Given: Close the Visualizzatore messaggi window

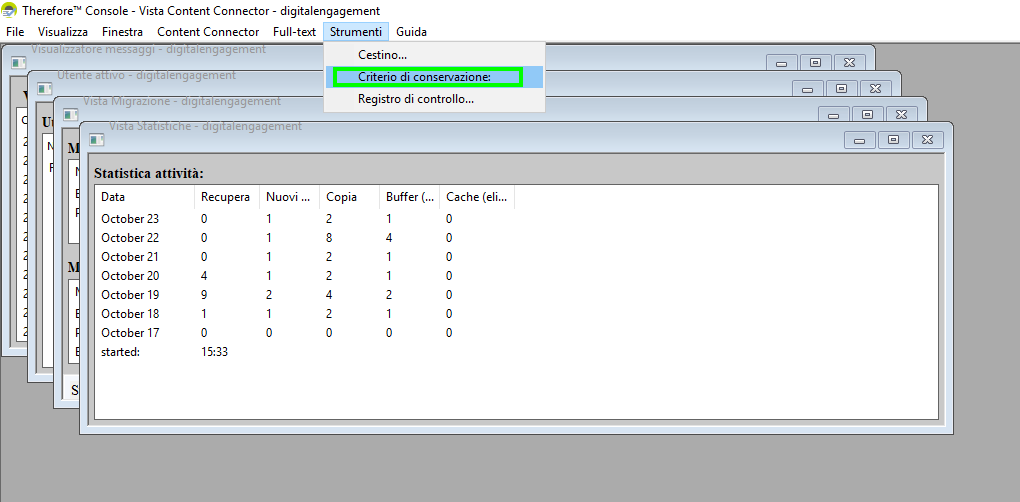Looking at the screenshot, I should [850, 62].
